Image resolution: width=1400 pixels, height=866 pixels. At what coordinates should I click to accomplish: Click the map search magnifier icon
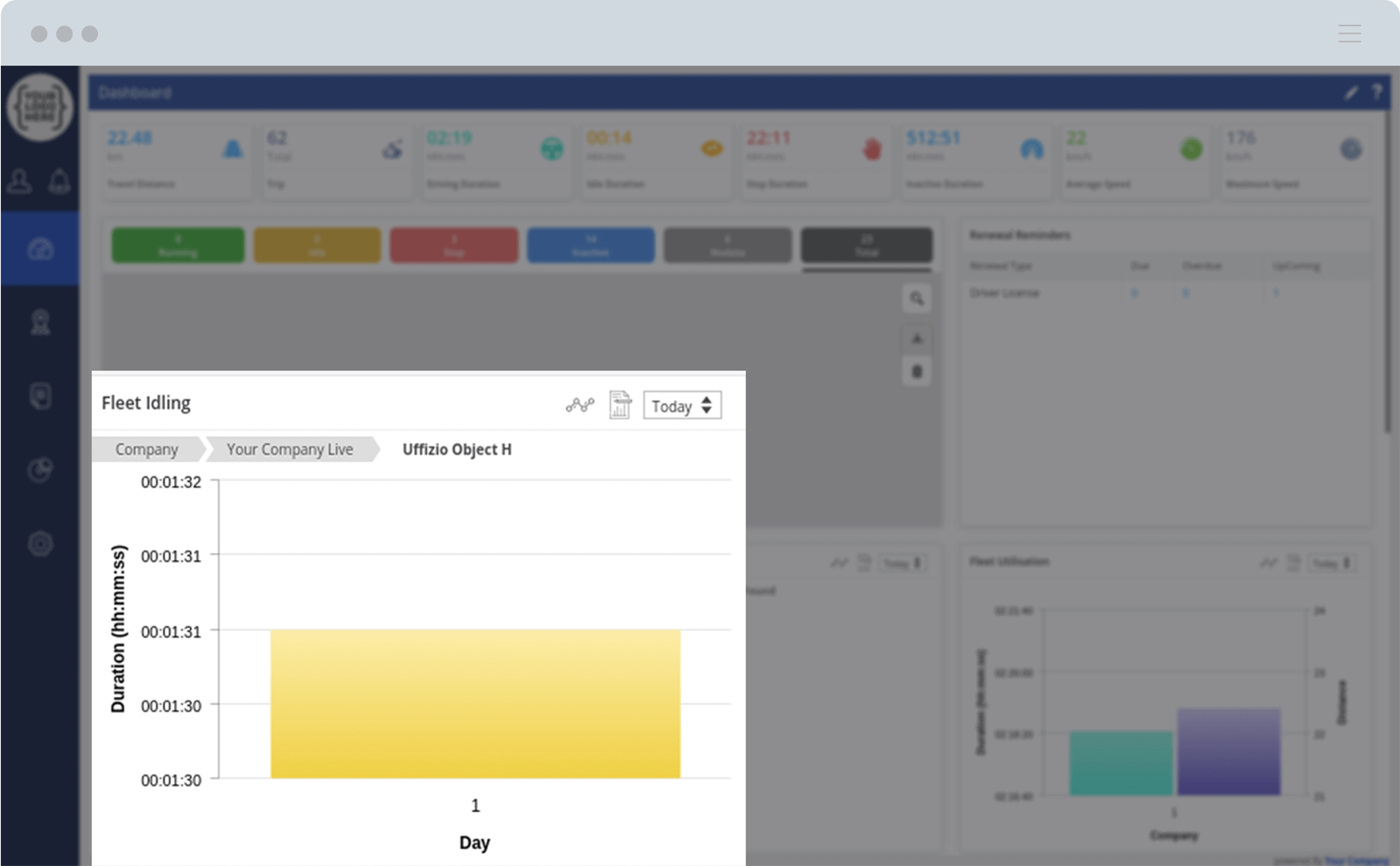917,299
